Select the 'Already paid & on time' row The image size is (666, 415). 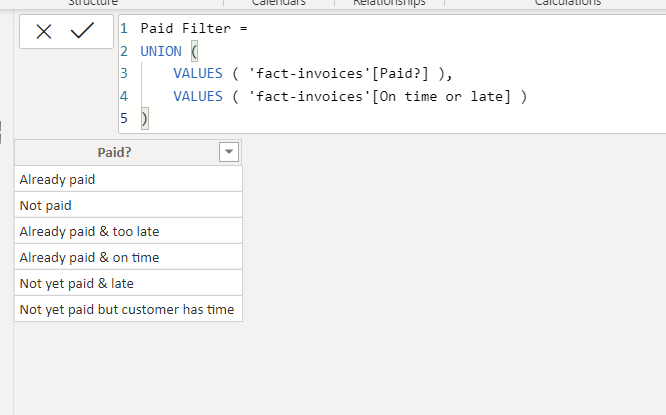click(128, 257)
